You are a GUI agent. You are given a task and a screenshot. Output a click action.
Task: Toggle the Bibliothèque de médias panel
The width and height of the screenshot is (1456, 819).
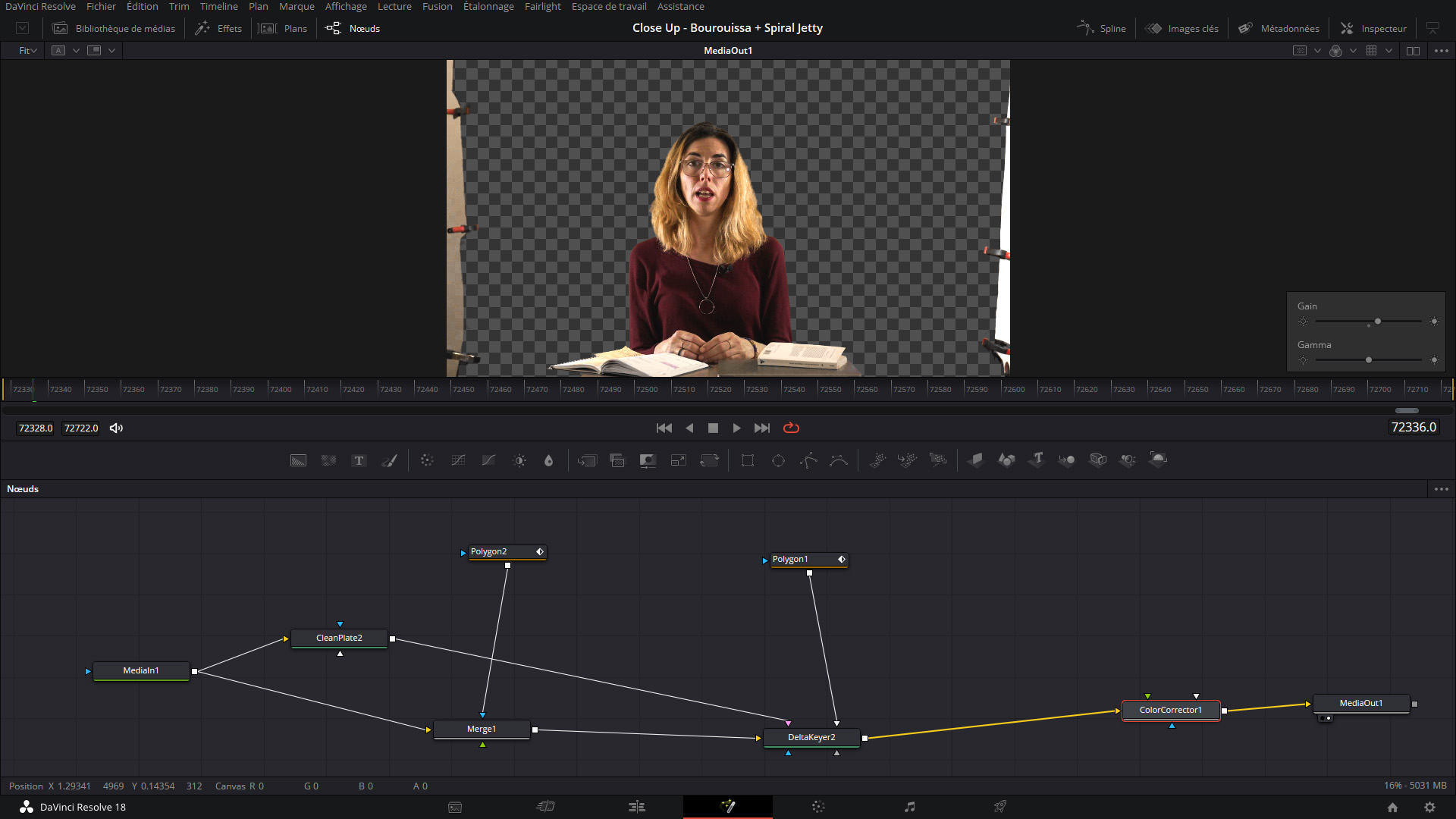(114, 28)
